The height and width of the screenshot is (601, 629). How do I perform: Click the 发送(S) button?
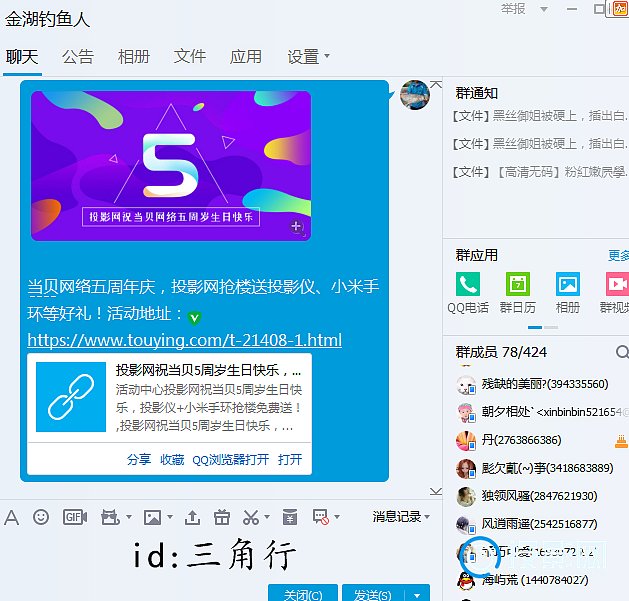coord(373,594)
